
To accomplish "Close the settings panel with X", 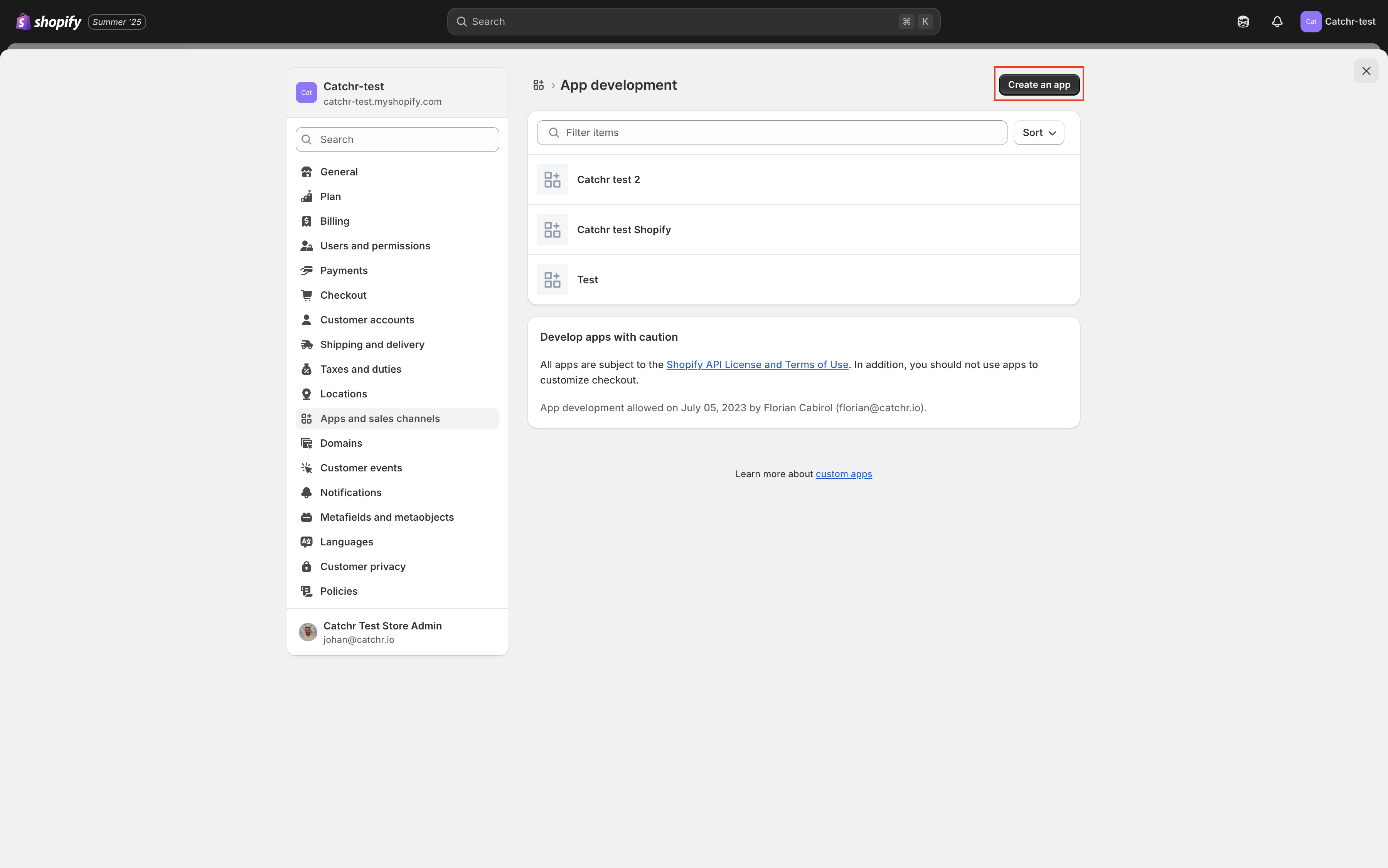I will click(x=1366, y=71).
